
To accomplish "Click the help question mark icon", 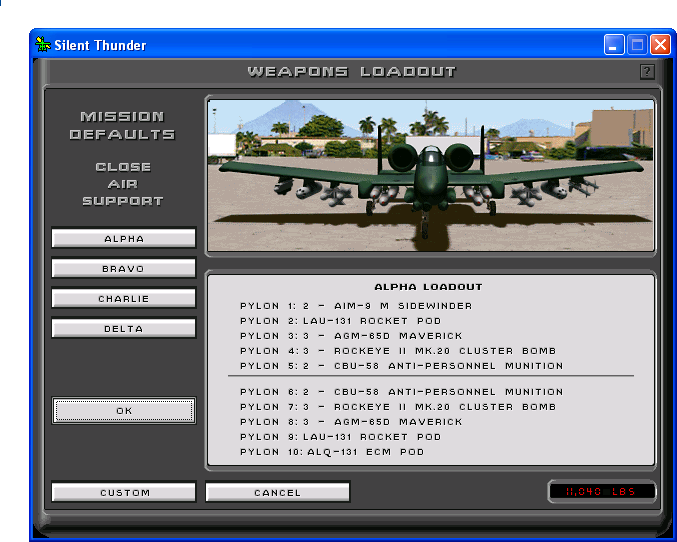I will (x=647, y=72).
